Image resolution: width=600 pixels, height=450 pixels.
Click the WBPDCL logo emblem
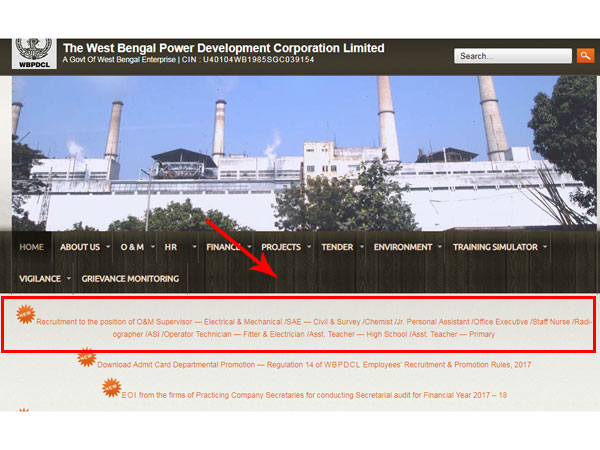point(34,54)
